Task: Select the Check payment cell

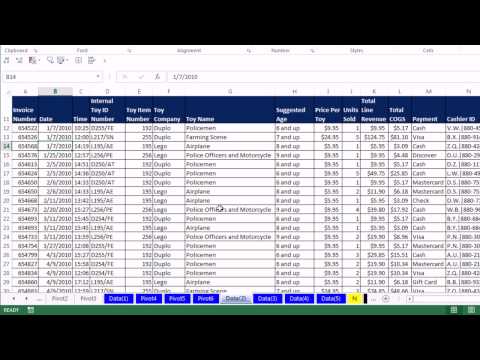Action: tap(429, 201)
